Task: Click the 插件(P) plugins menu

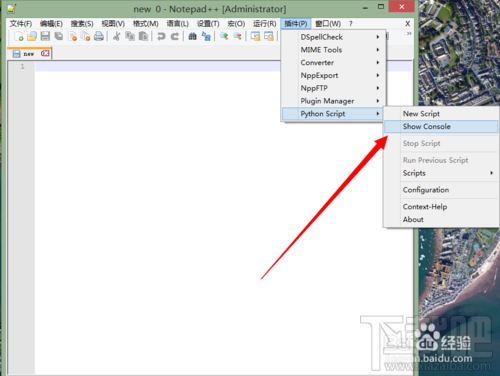Action: (x=296, y=24)
